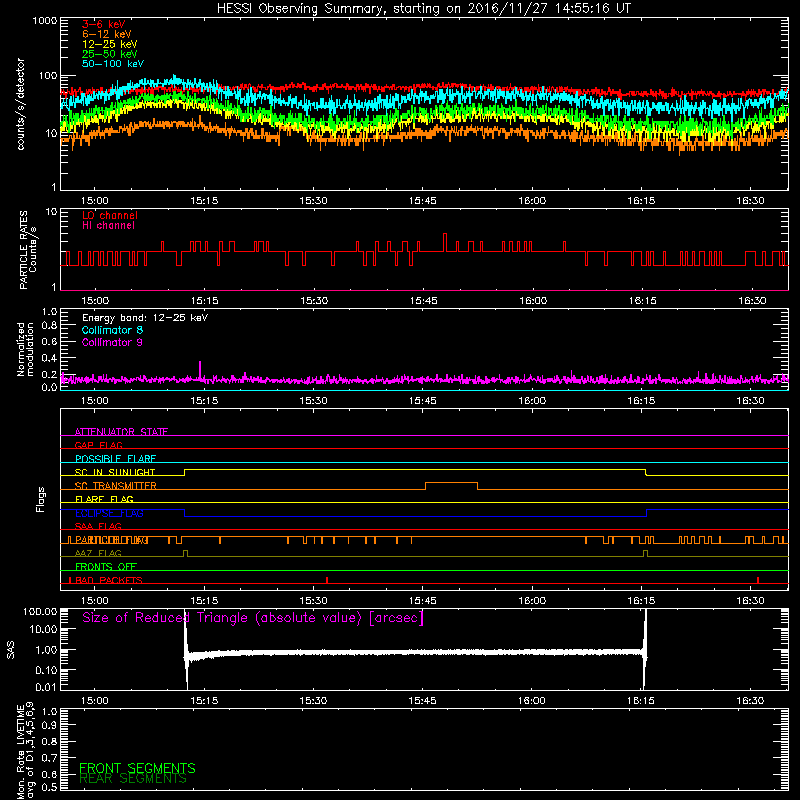Click the AAZ FLAG label

(98, 553)
